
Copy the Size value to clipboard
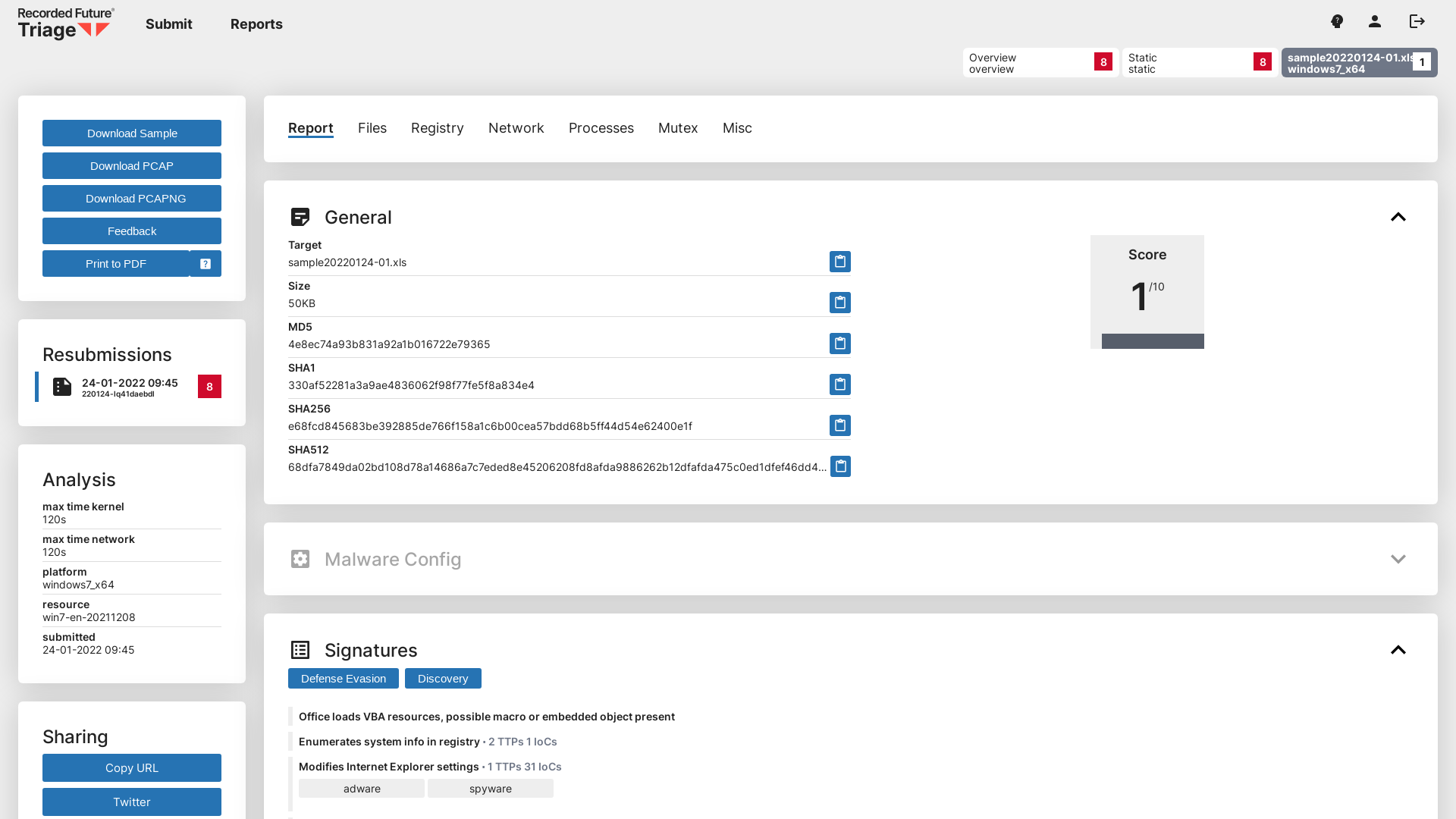tap(840, 303)
